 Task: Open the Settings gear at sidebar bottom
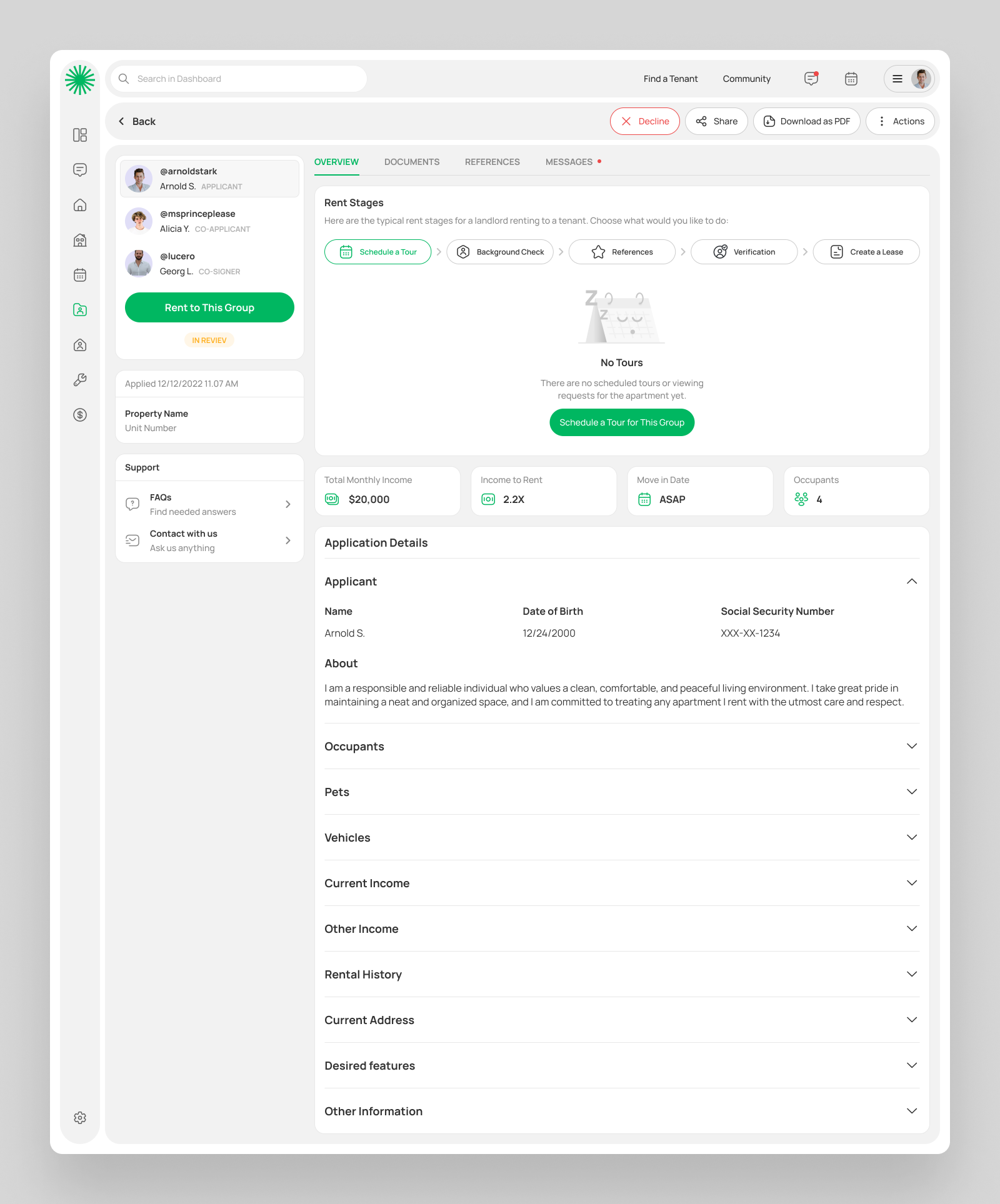point(80,1118)
